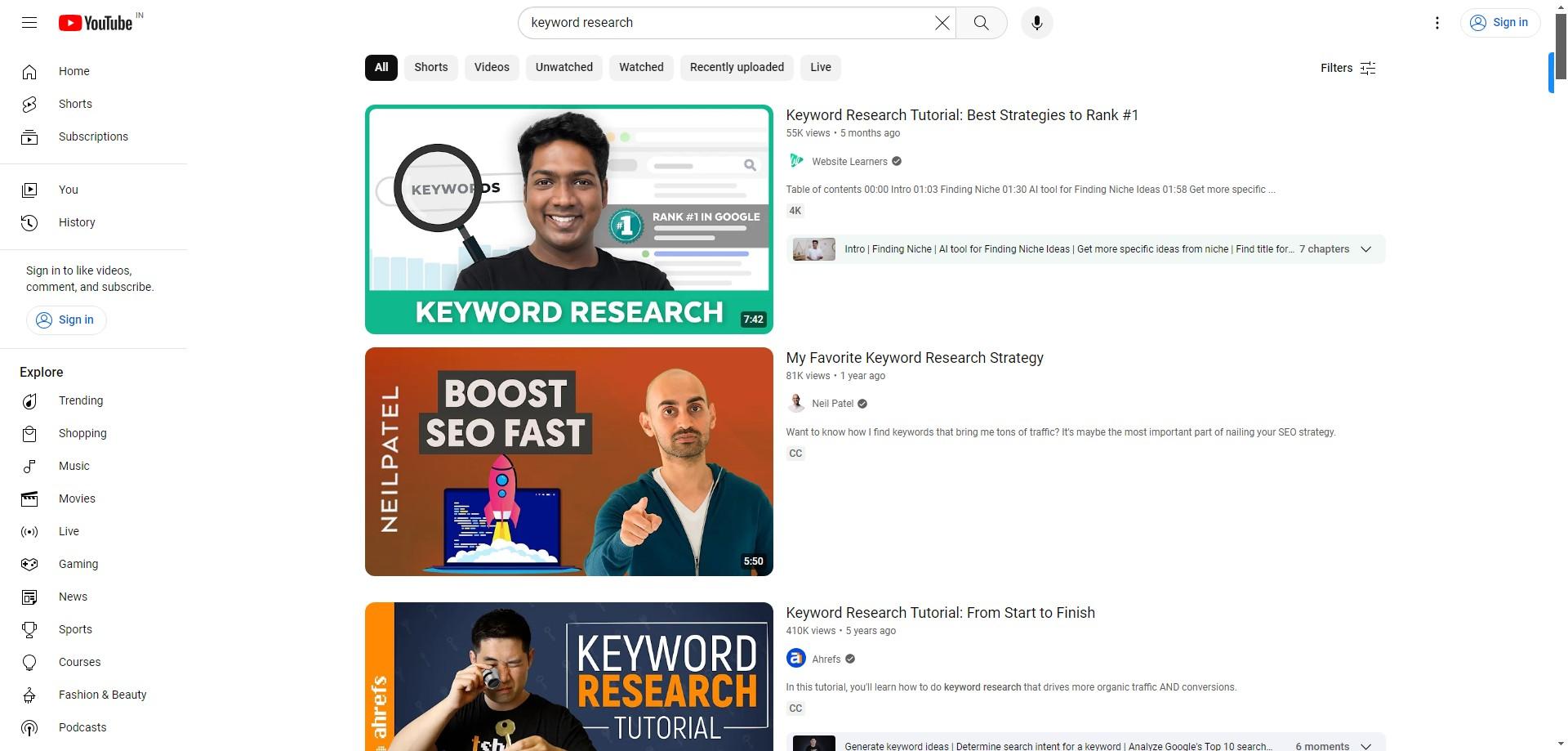Click the Neil Patel video description text
Image resolution: width=1568 pixels, height=751 pixels.
pyautogui.click(x=1061, y=432)
